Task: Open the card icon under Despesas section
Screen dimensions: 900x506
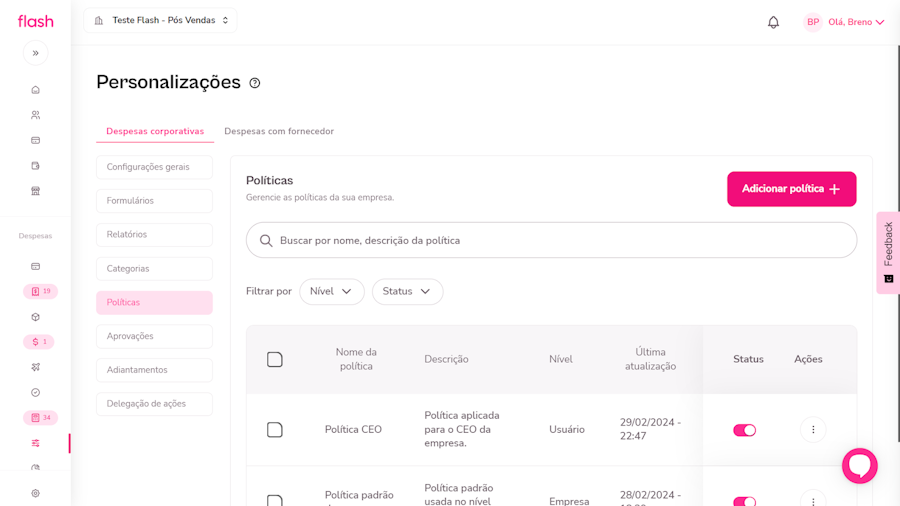Action: [x=36, y=266]
